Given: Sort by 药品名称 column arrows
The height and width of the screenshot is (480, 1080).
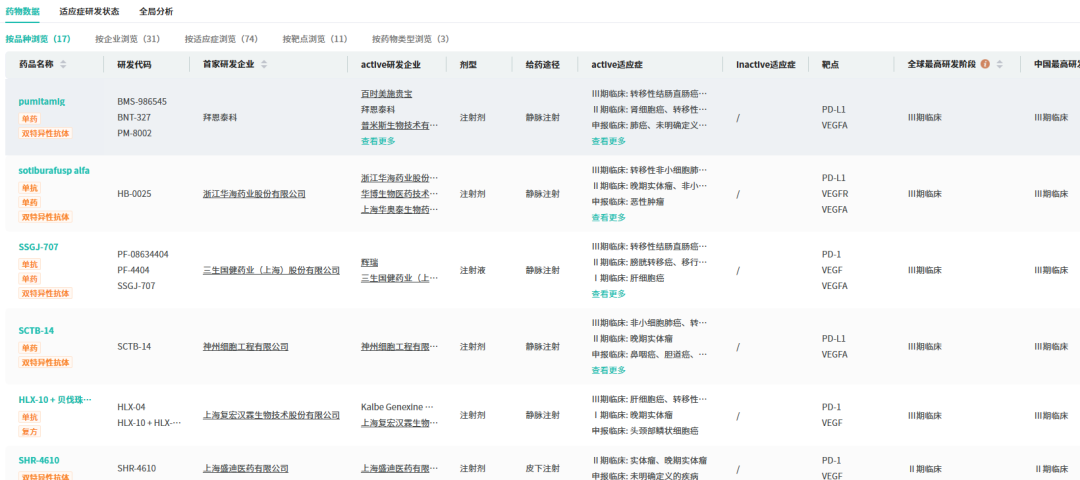Looking at the screenshot, I should 63,65.
